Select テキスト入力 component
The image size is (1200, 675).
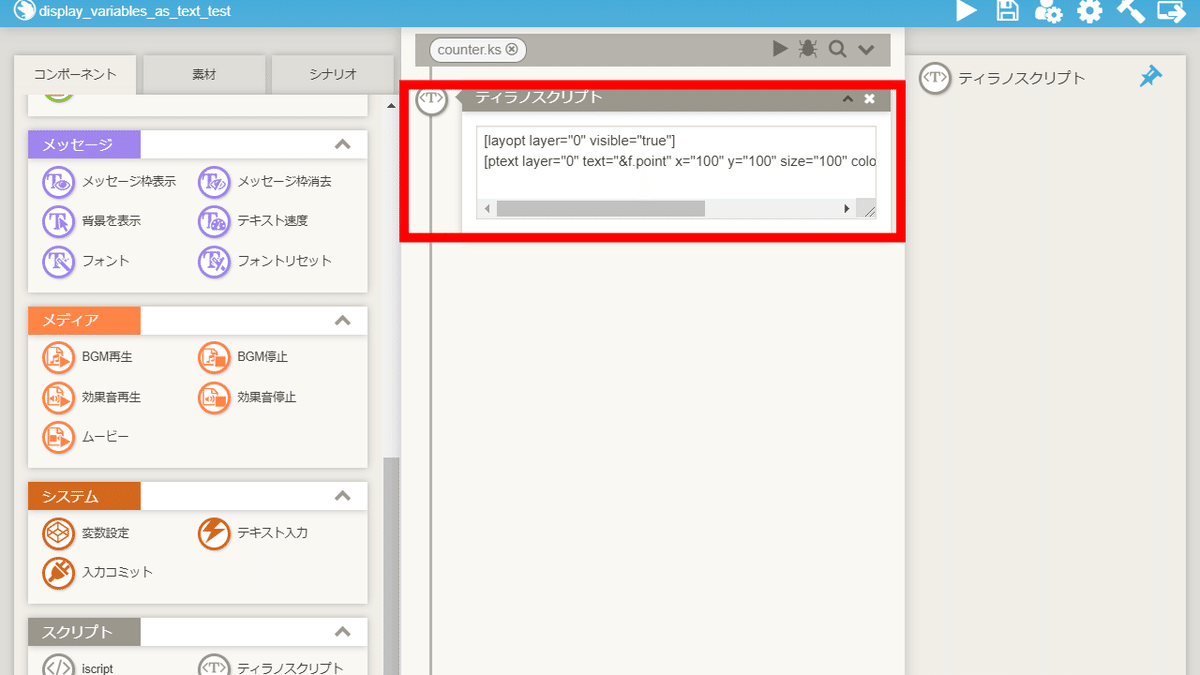click(x=253, y=533)
